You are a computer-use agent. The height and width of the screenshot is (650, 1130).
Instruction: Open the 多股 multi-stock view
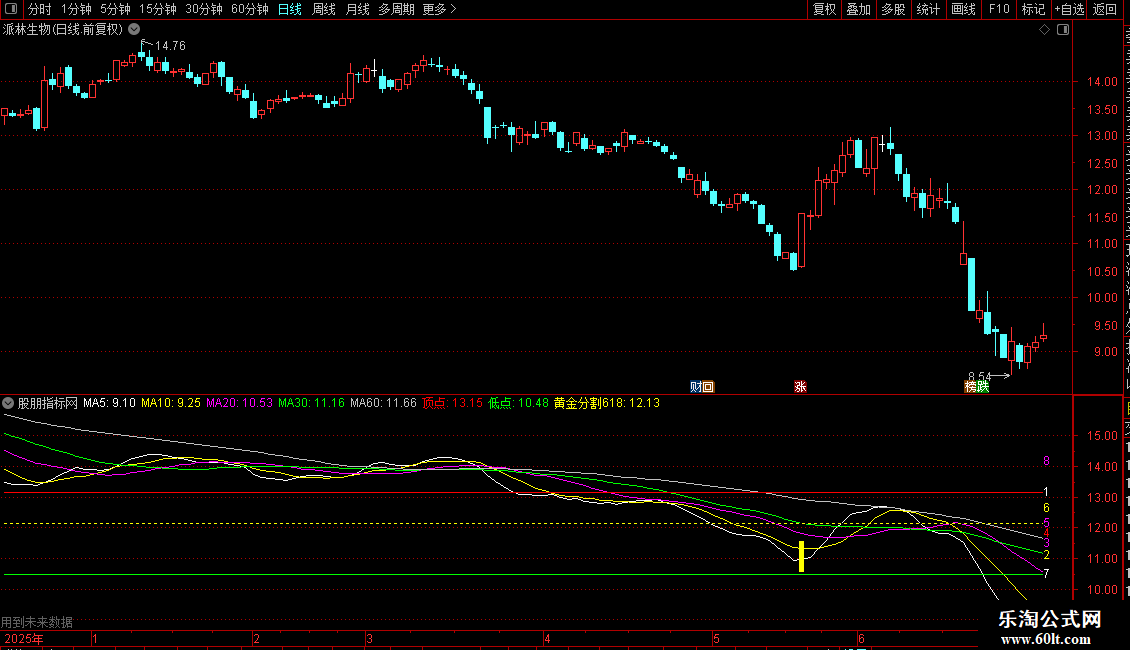893,9
